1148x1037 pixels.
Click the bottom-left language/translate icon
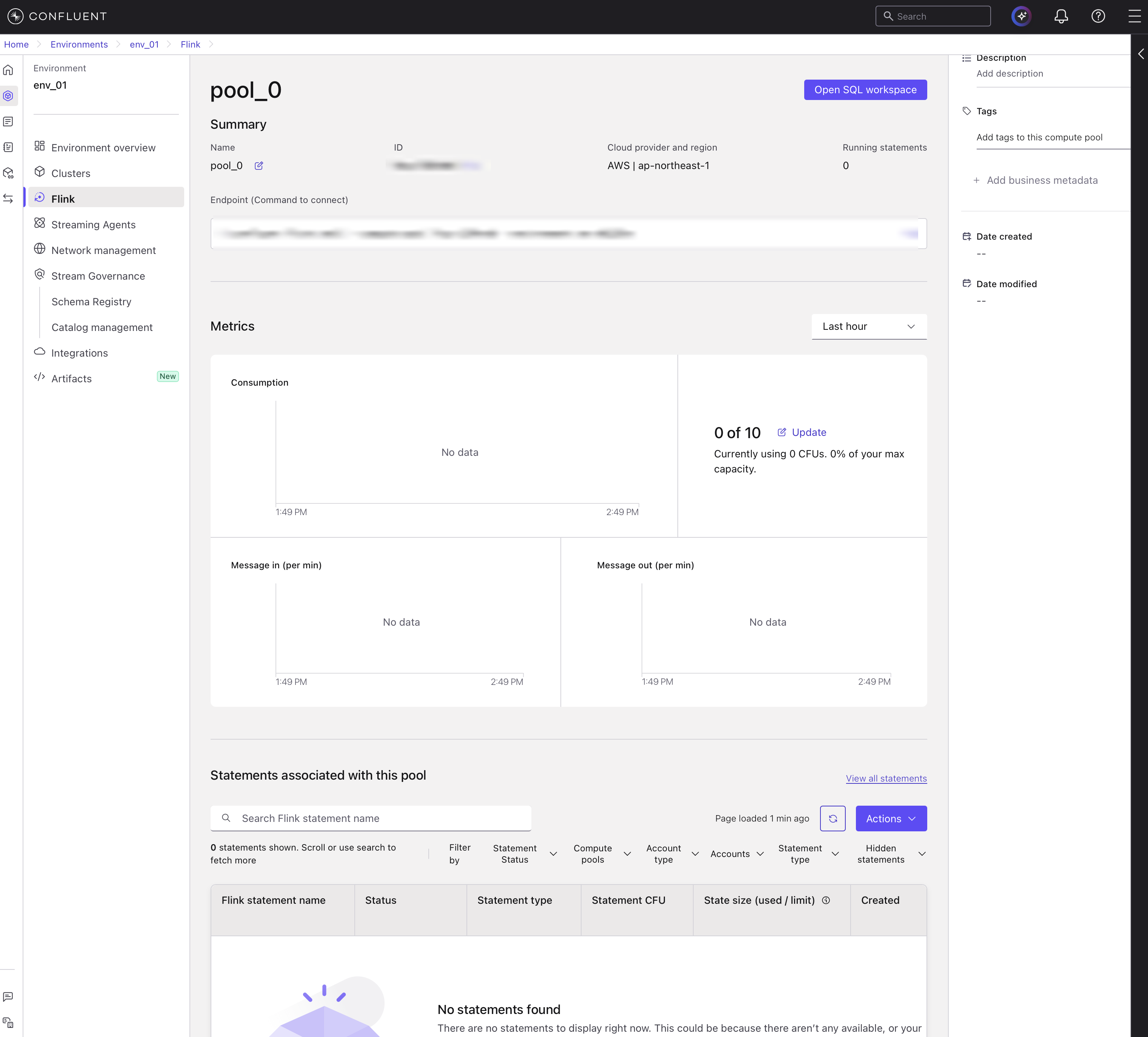pyautogui.click(x=8, y=1022)
